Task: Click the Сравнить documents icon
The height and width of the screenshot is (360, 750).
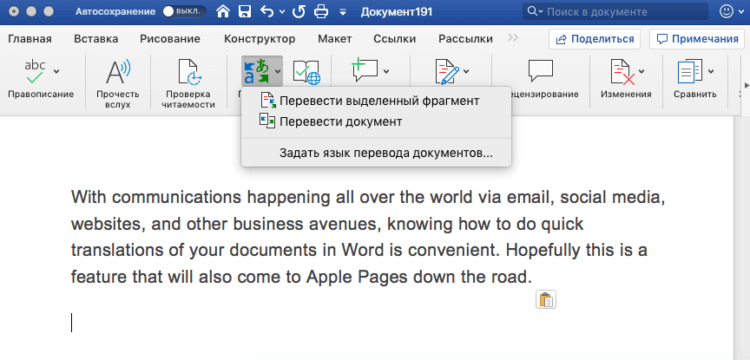Action: coord(690,72)
